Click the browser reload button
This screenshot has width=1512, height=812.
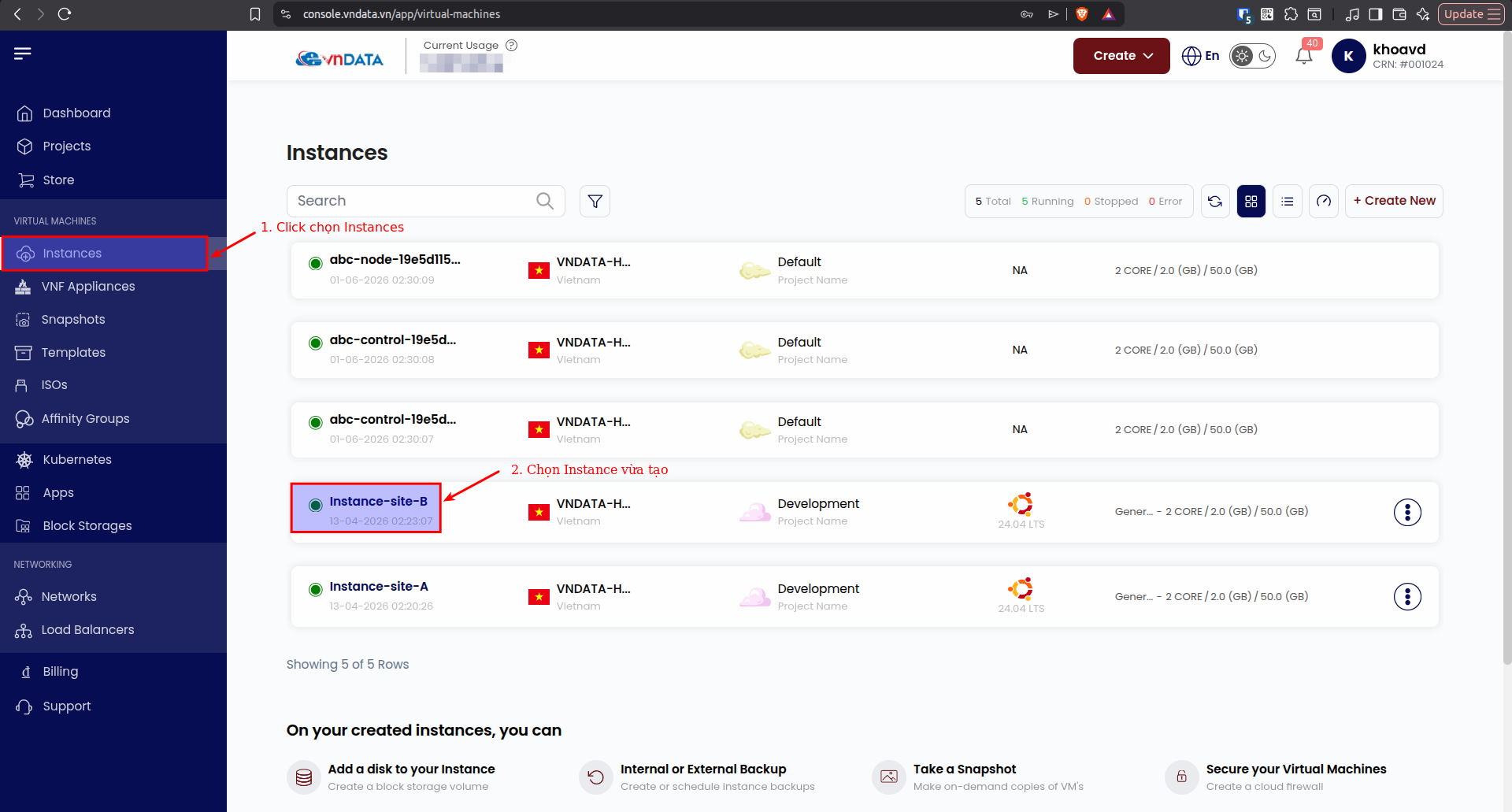click(65, 14)
